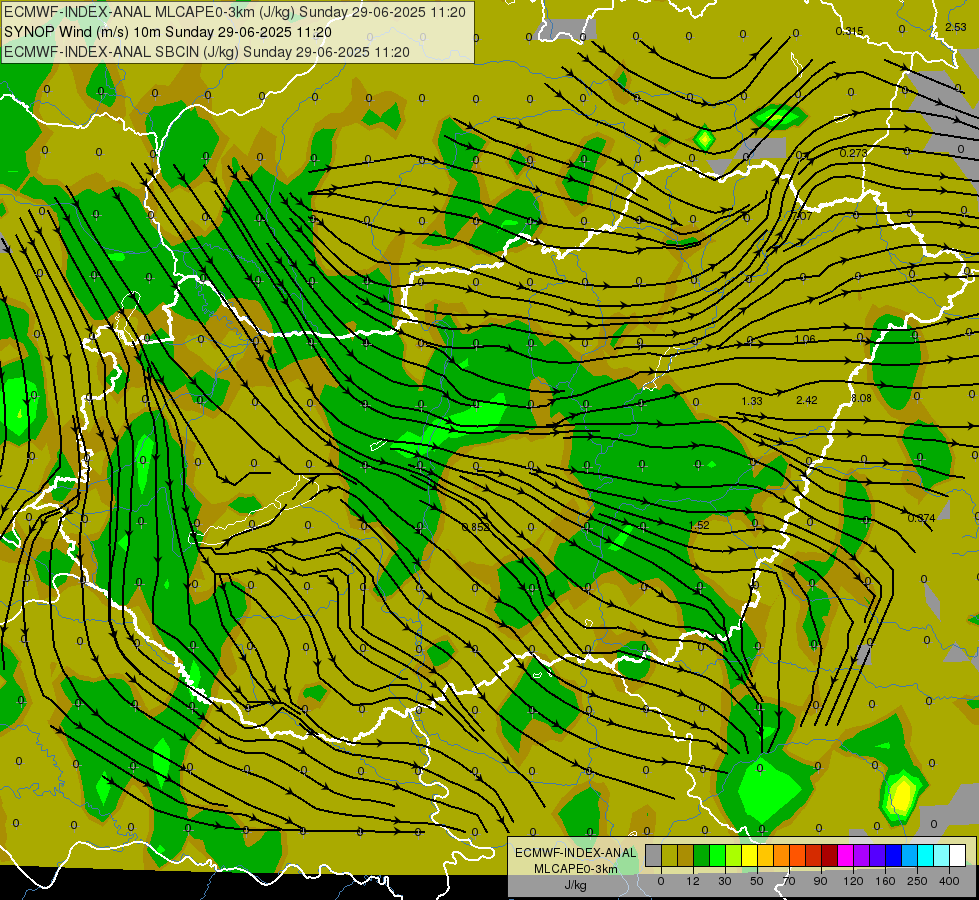Click the legend tick value 30
Screen dimensions: 979x900
(x=725, y=881)
